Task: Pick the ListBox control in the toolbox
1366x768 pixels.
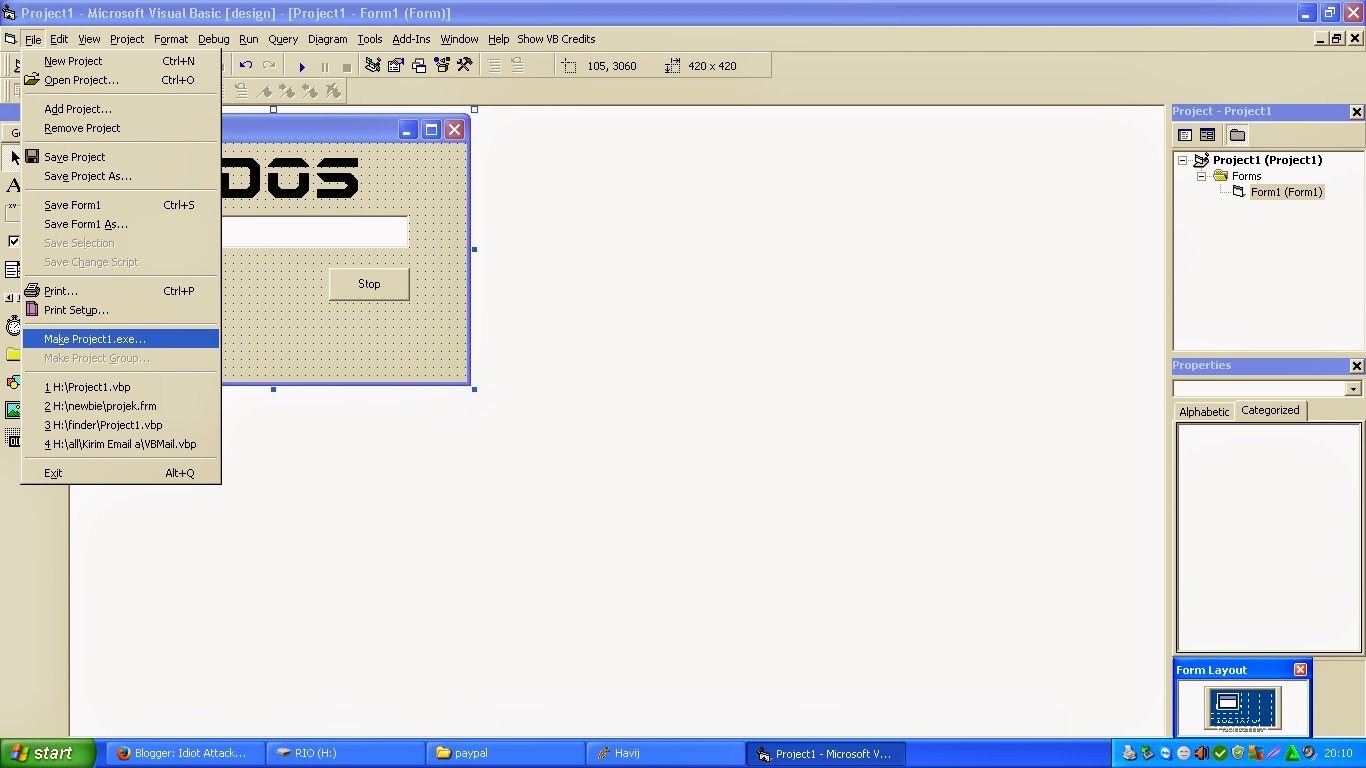Action: [x=14, y=269]
